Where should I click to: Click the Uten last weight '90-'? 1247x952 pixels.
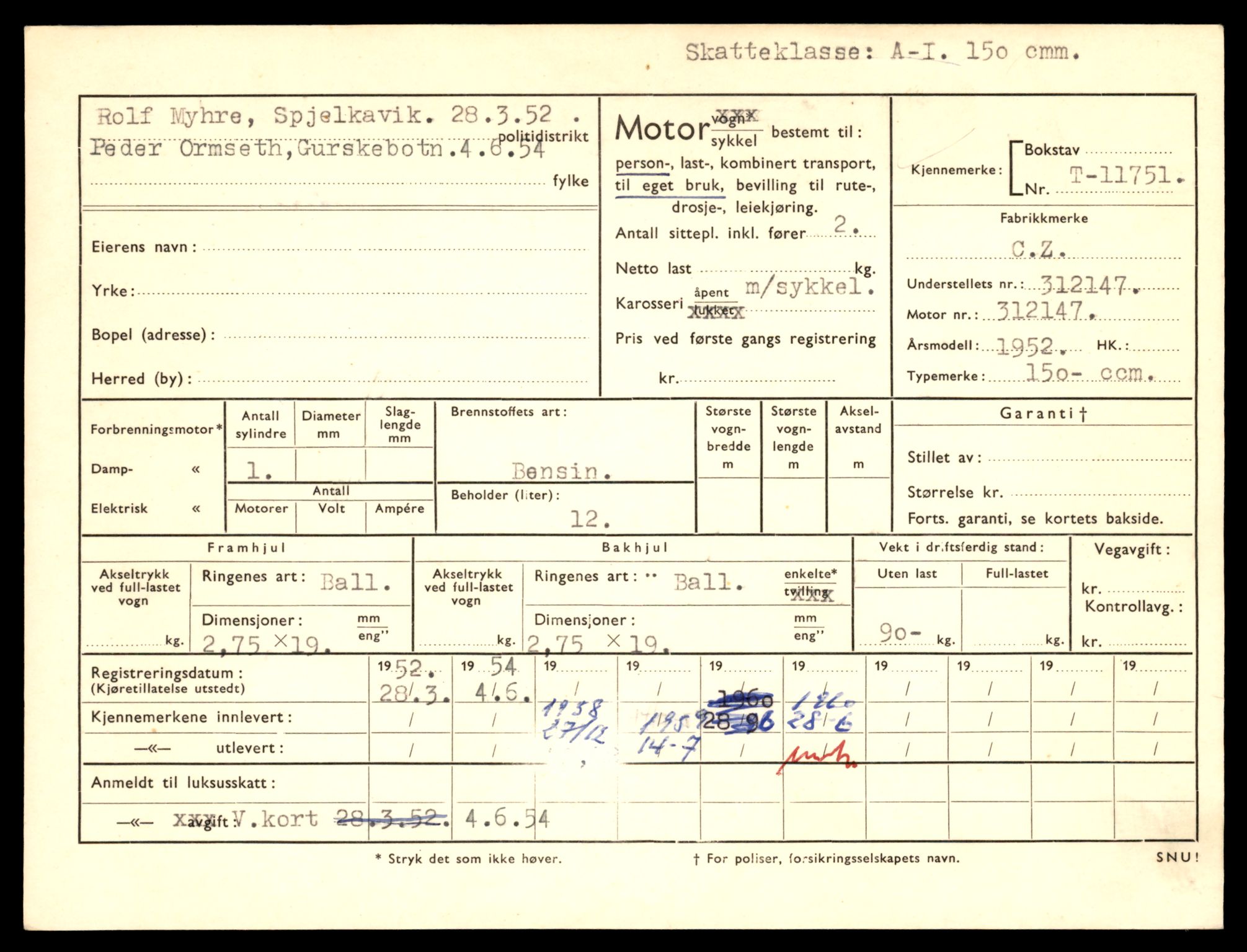pos(900,633)
